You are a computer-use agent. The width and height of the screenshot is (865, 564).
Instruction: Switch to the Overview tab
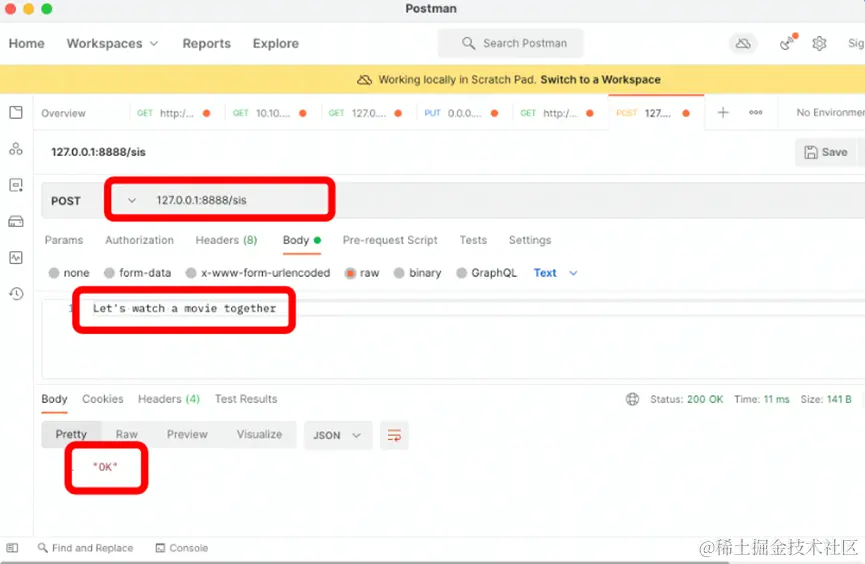(63, 113)
